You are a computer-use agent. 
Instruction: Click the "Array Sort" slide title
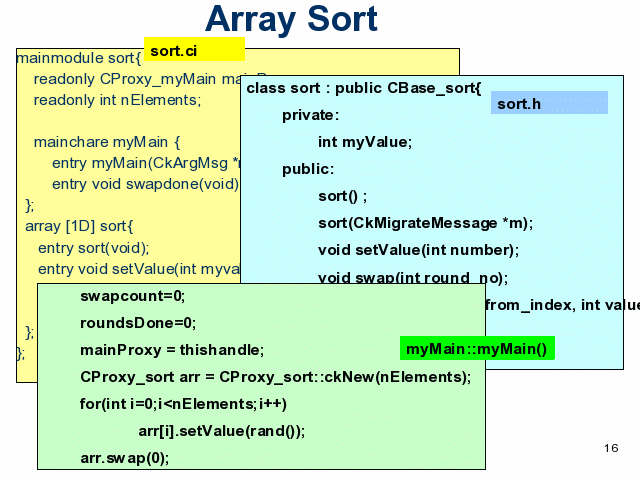point(291,19)
